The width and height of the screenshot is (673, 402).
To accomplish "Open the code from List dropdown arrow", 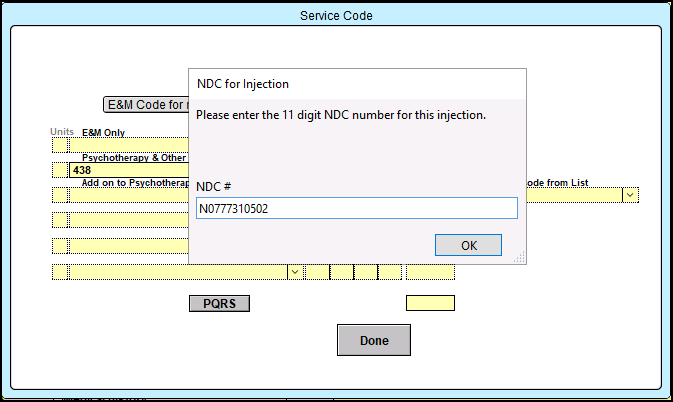I will click(631, 195).
